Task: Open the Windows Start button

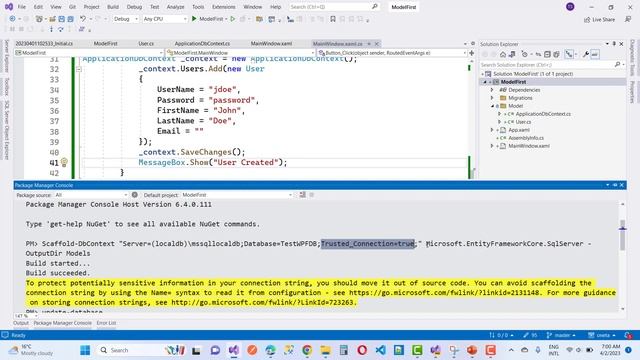Action: coord(85,350)
